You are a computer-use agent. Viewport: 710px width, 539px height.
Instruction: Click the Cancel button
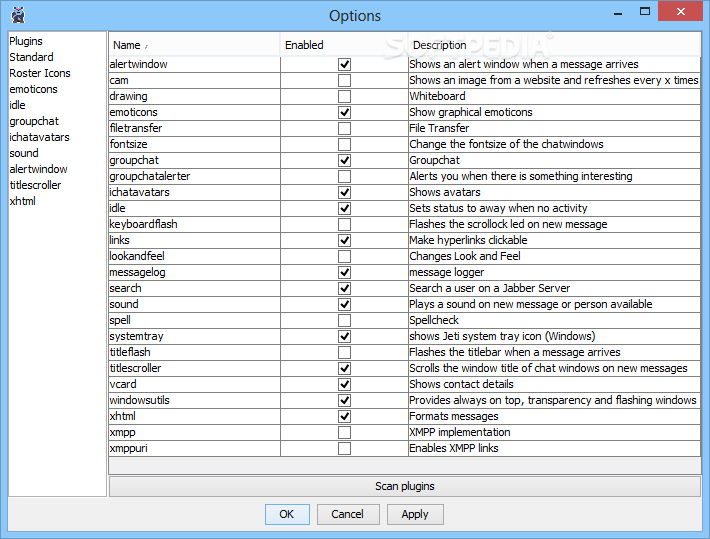tap(348, 514)
